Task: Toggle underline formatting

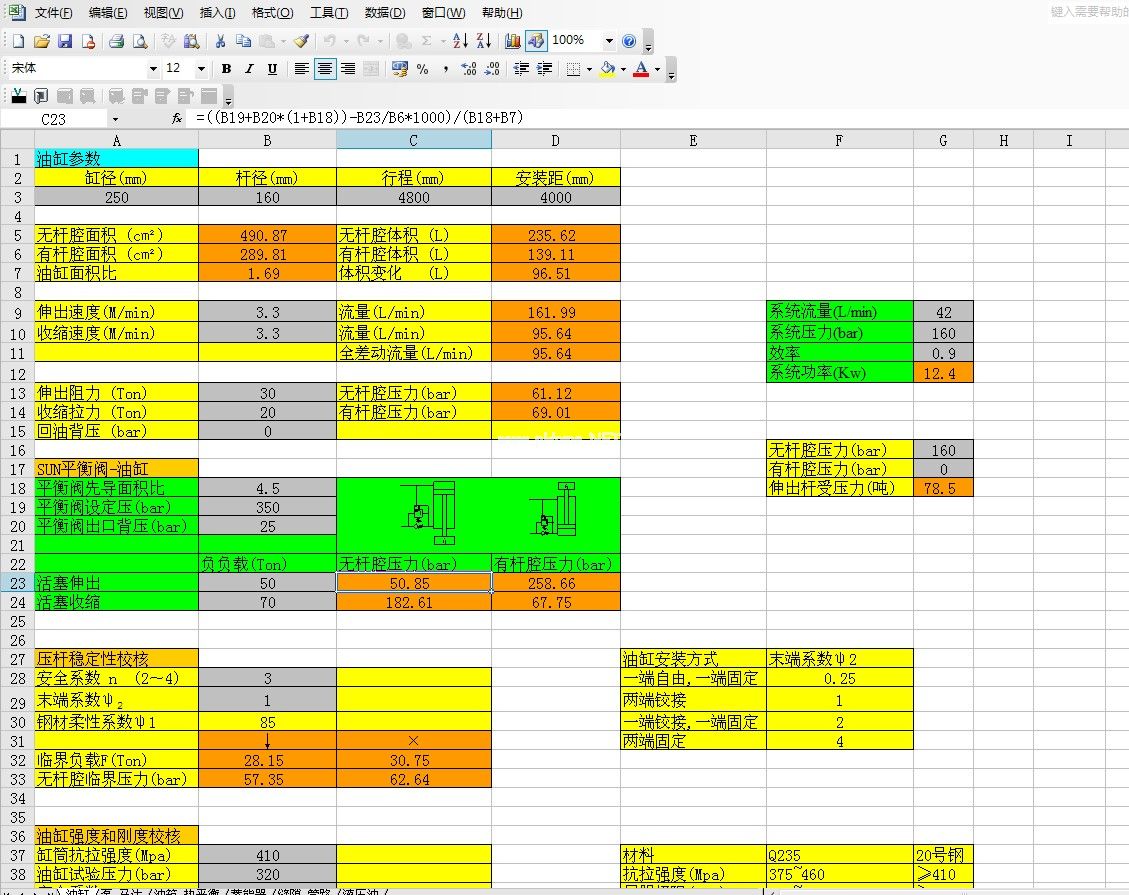Action: [272, 68]
